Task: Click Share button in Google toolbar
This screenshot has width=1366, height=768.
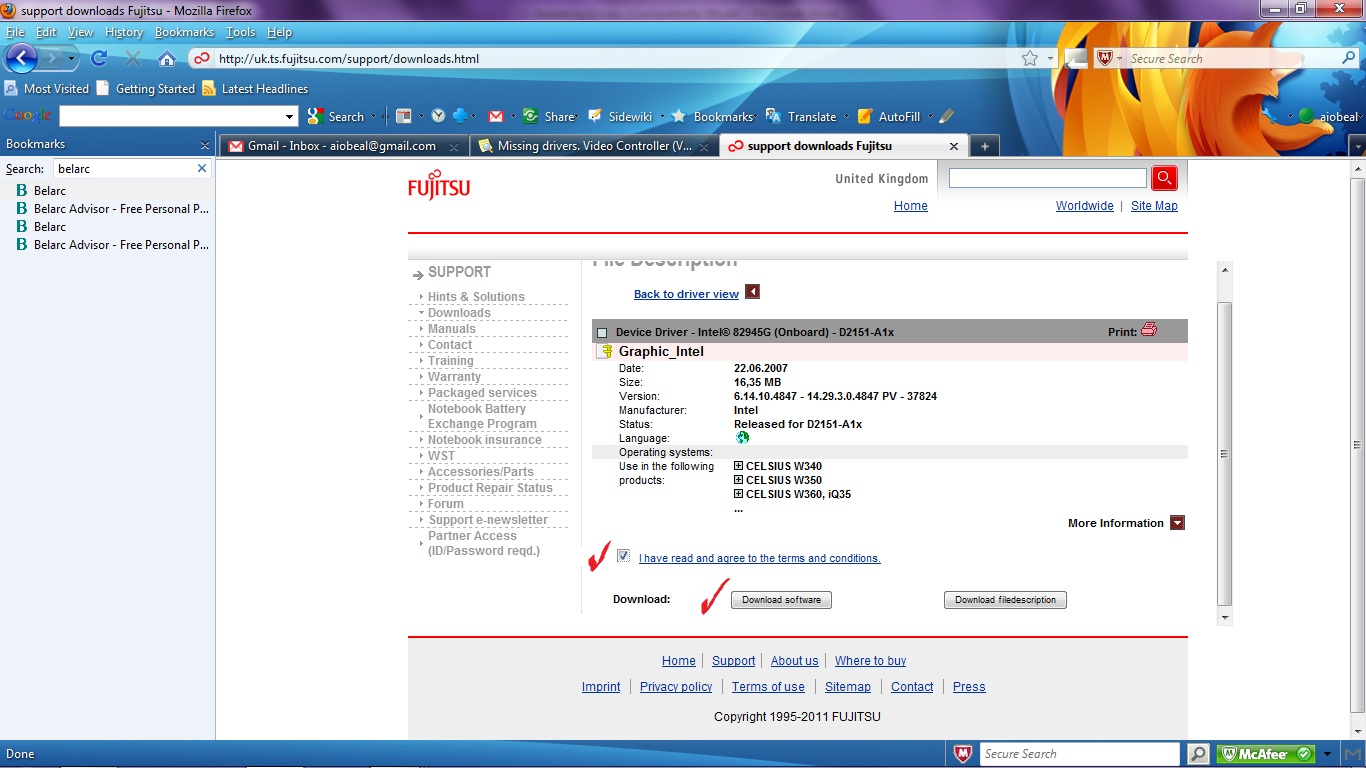Action: coord(549,116)
